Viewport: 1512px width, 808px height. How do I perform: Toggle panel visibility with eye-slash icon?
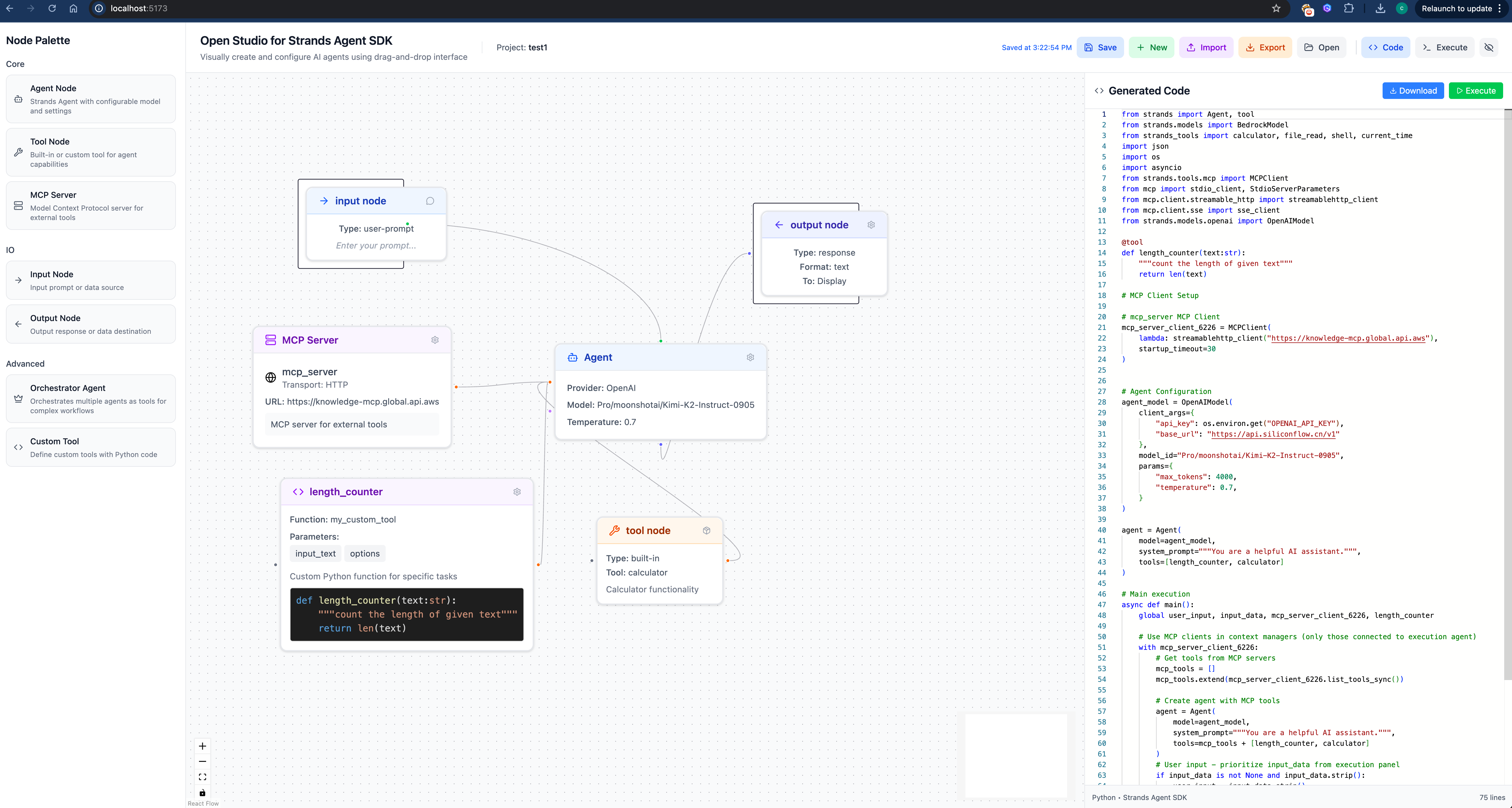[1489, 48]
